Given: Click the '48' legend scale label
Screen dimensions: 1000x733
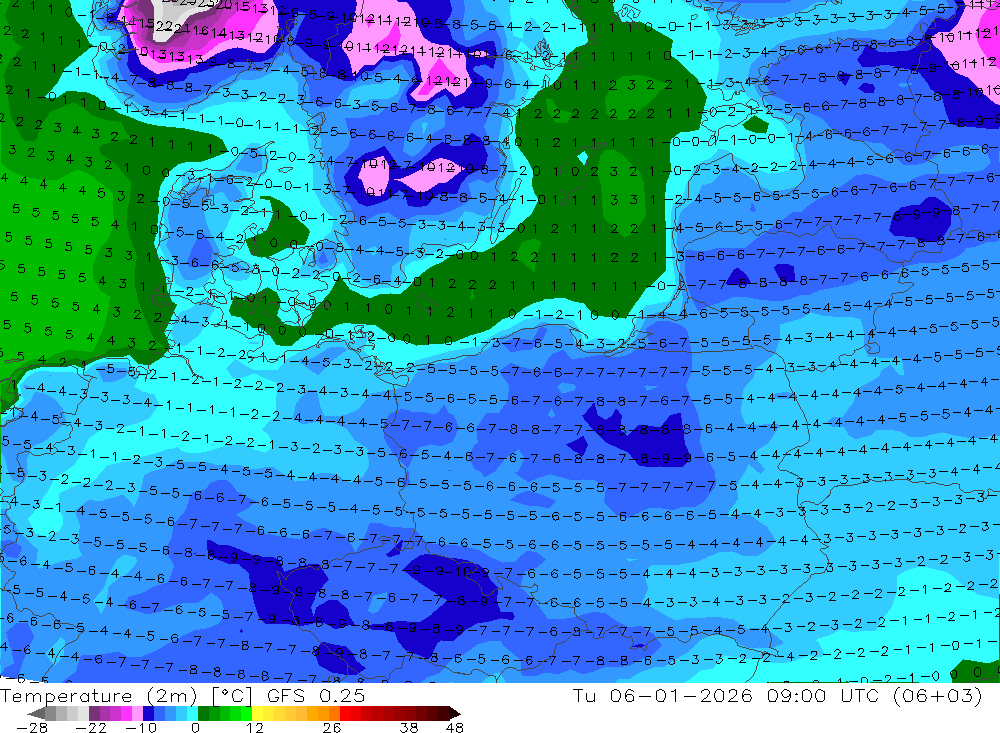Looking at the screenshot, I should (x=454, y=727).
